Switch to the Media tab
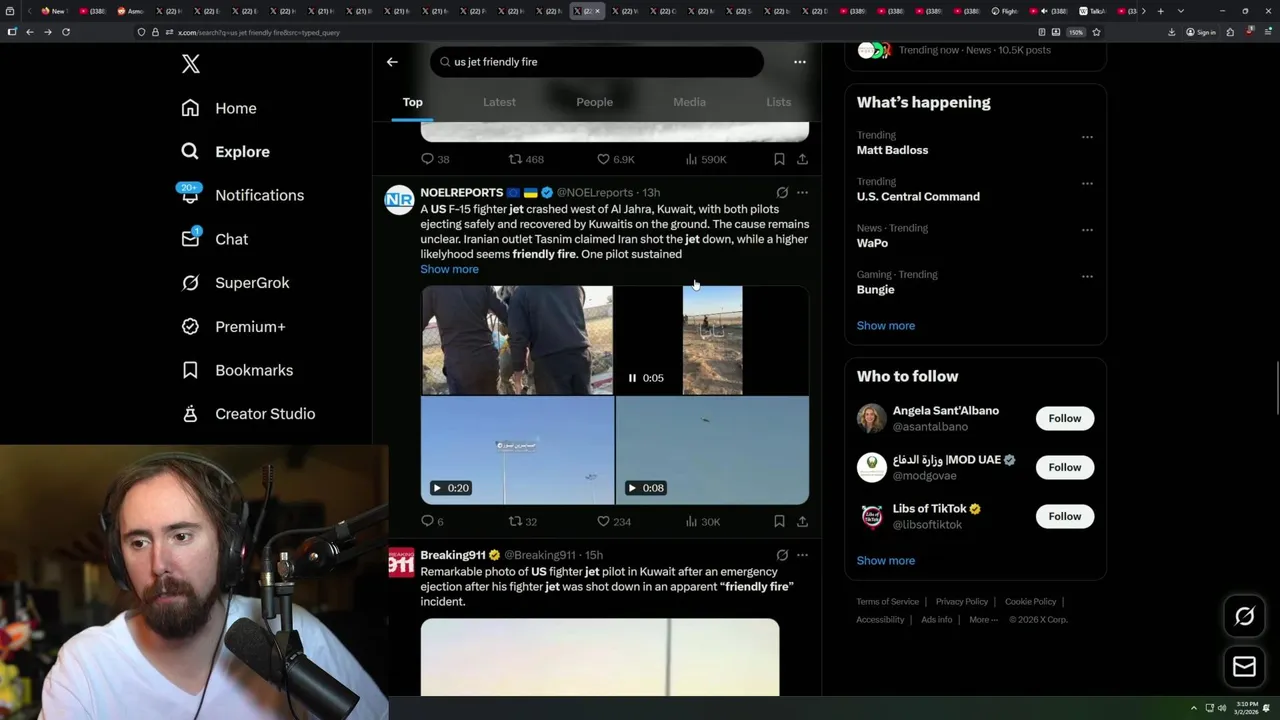The image size is (1280, 720). (689, 102)
